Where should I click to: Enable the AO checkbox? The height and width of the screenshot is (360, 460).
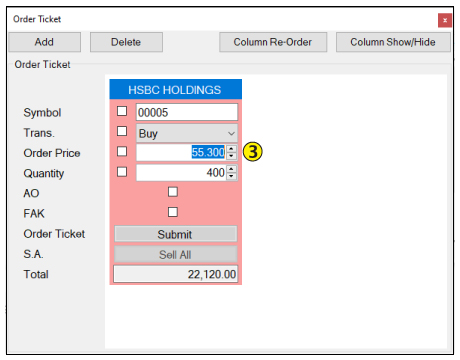(x=173, y=192)
